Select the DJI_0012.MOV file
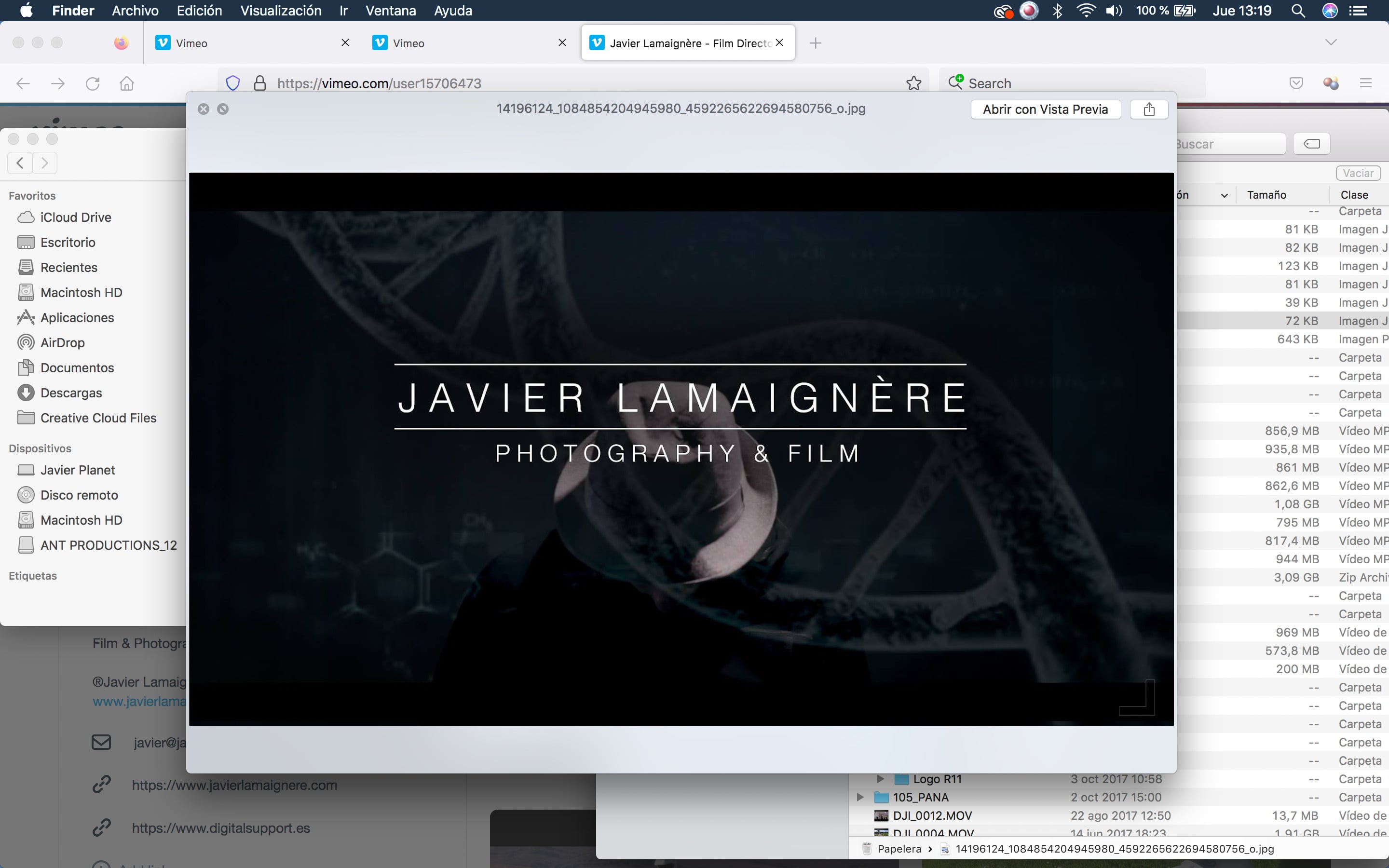The height and width of the screenshot is (868, 1389). tap(932, 816)
